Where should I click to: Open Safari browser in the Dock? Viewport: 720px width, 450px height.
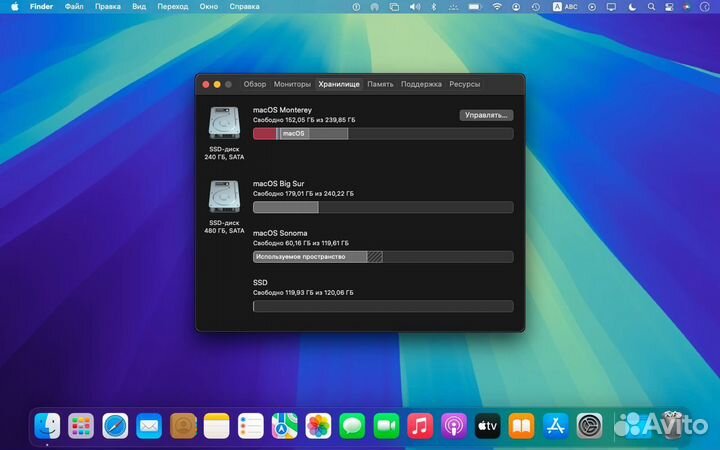point(115,426)
